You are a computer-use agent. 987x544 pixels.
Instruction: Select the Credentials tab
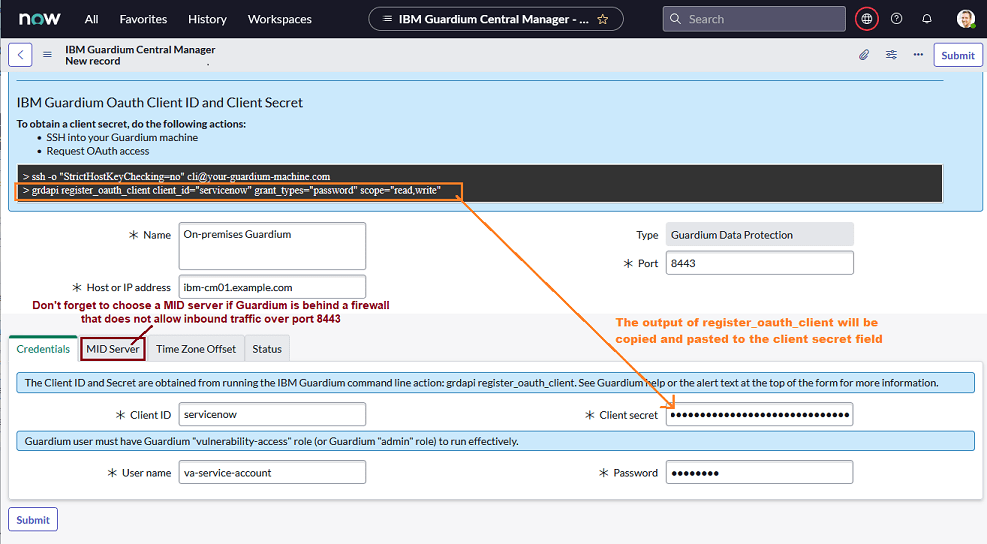click(x=43, y=349)
